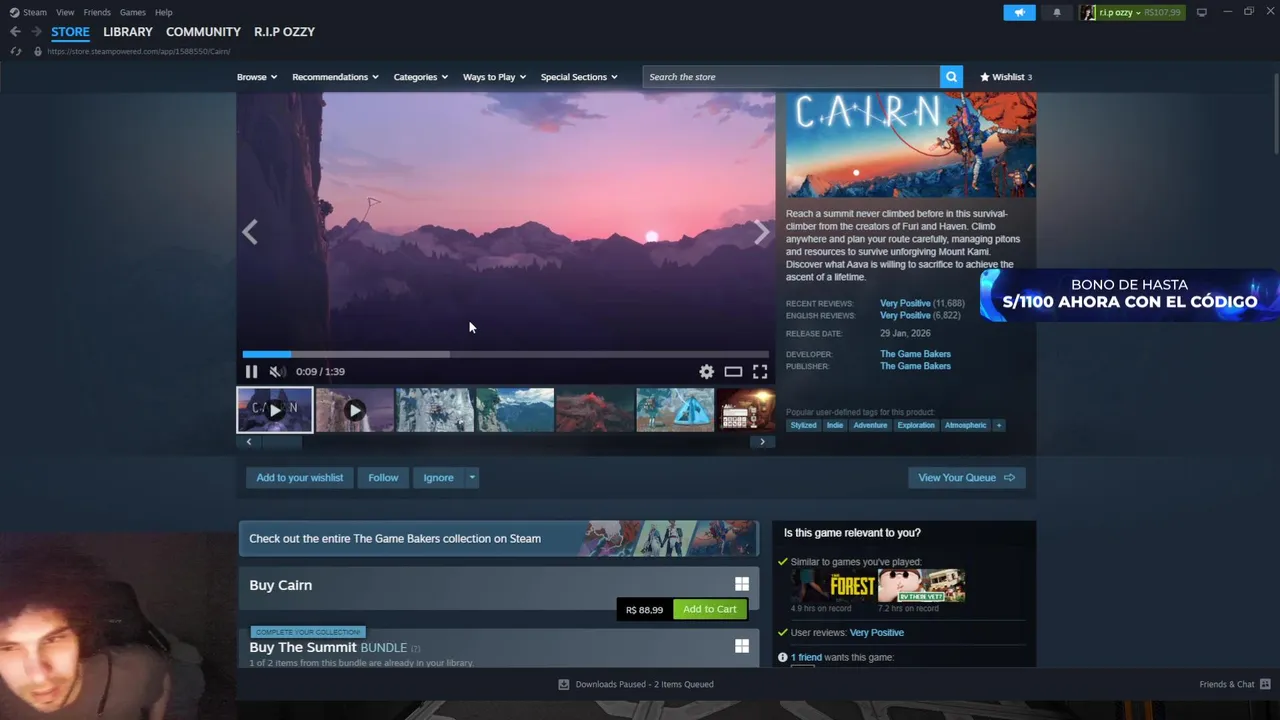Unmute the trailer volume icon
The image size is (1280, 720).
(277, 371)
